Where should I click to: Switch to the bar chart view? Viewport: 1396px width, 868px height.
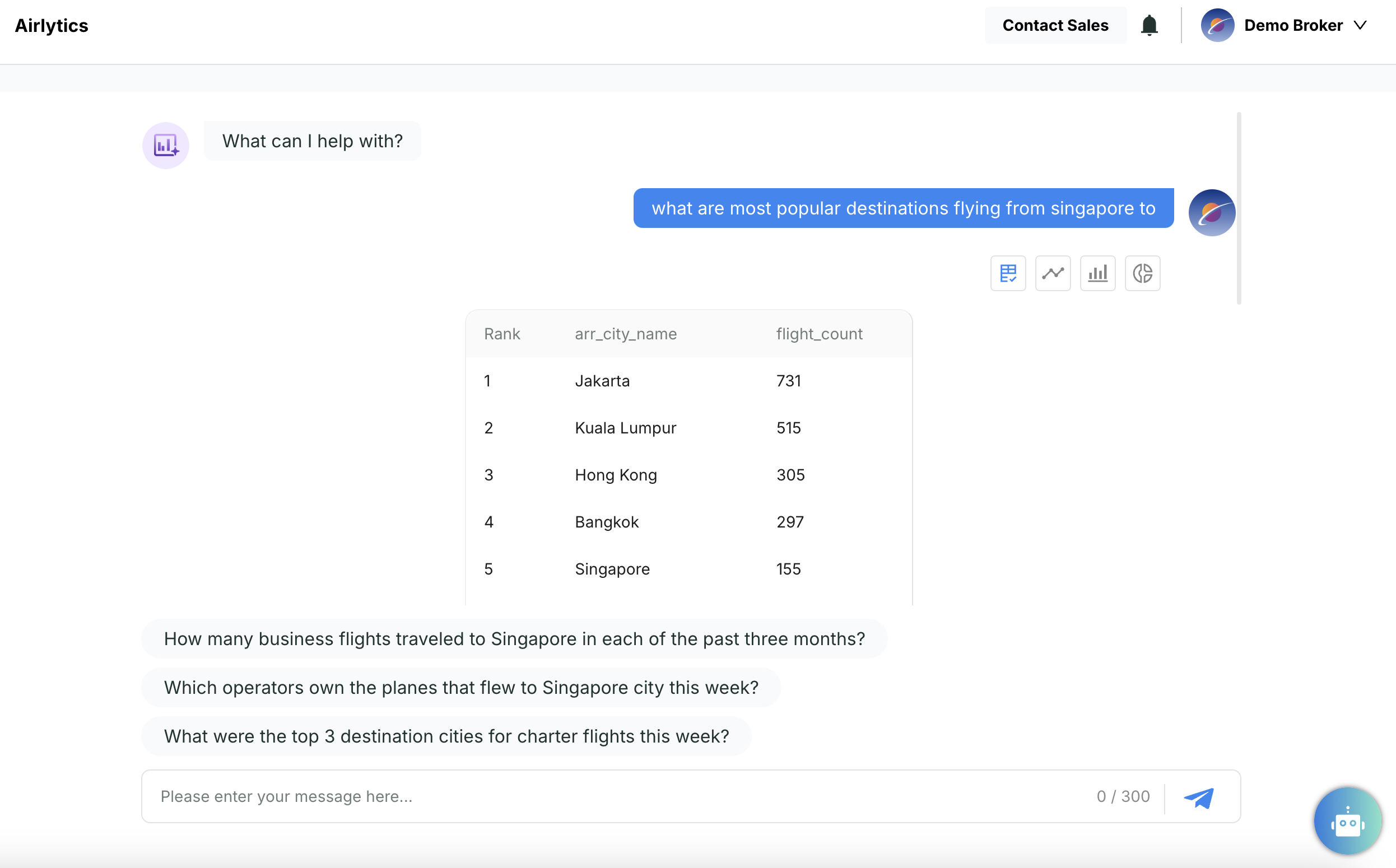pos(1097,273)
